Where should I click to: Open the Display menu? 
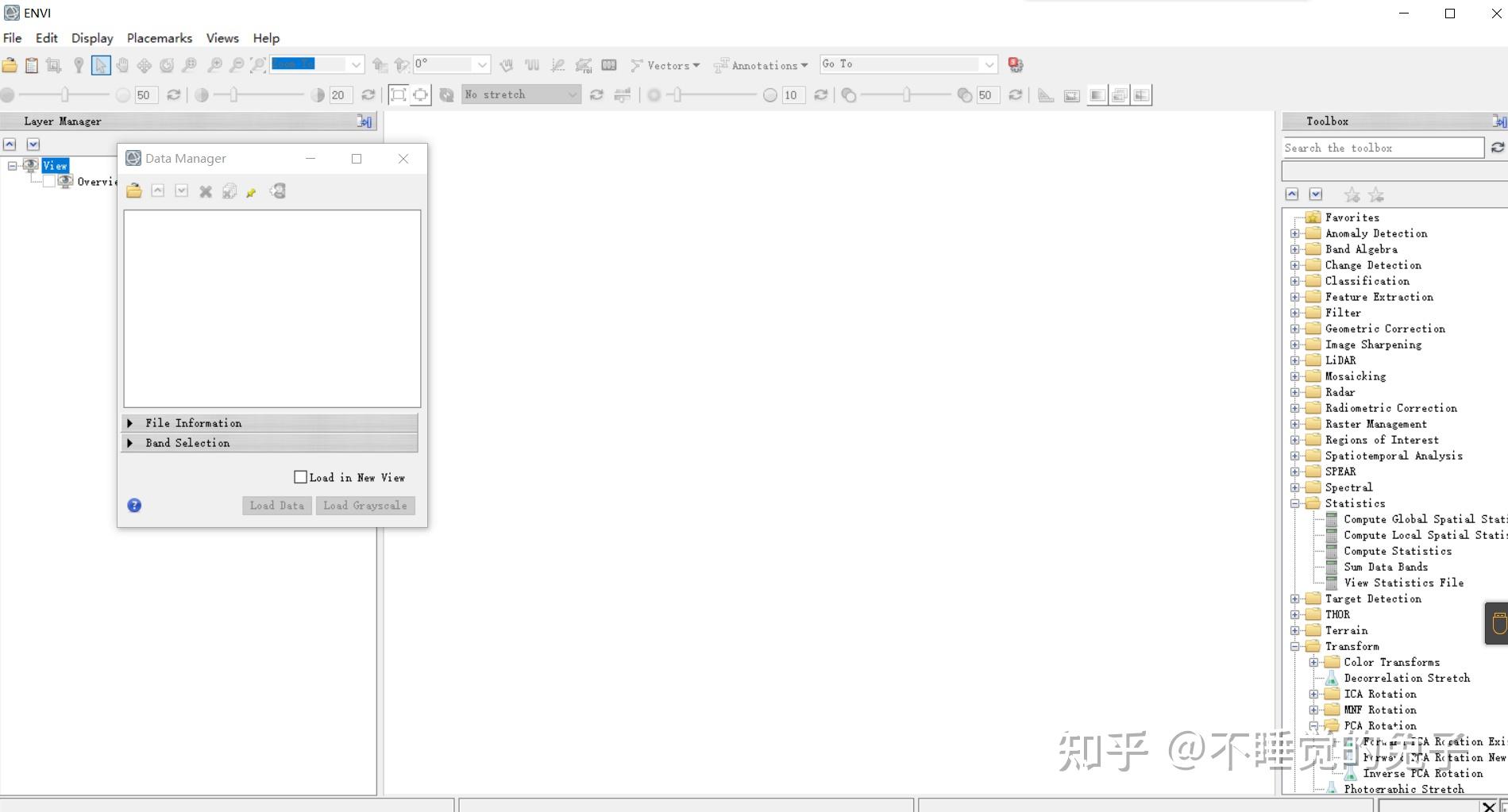91,37
